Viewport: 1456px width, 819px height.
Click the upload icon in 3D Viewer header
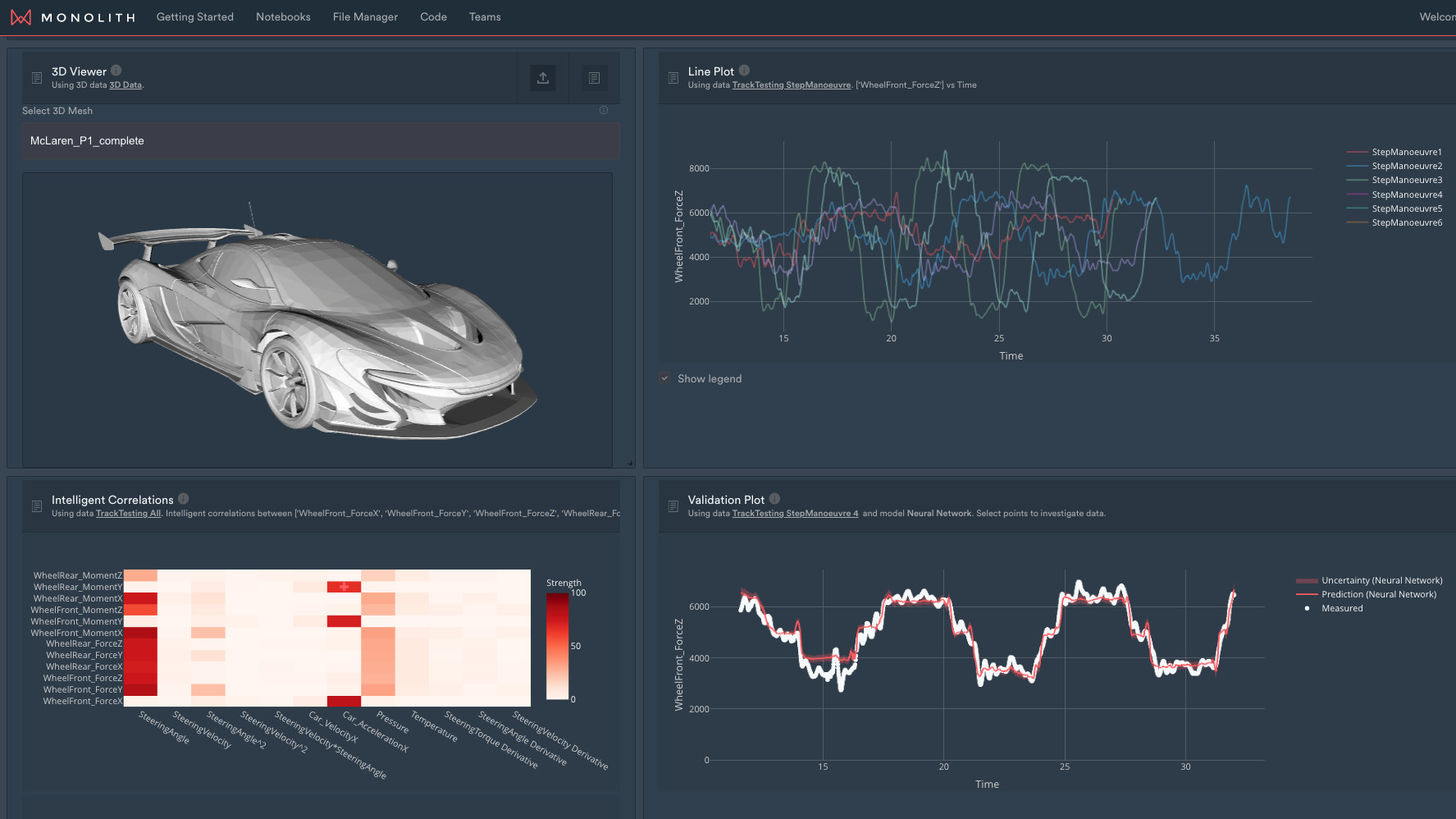tap(542, 78)
